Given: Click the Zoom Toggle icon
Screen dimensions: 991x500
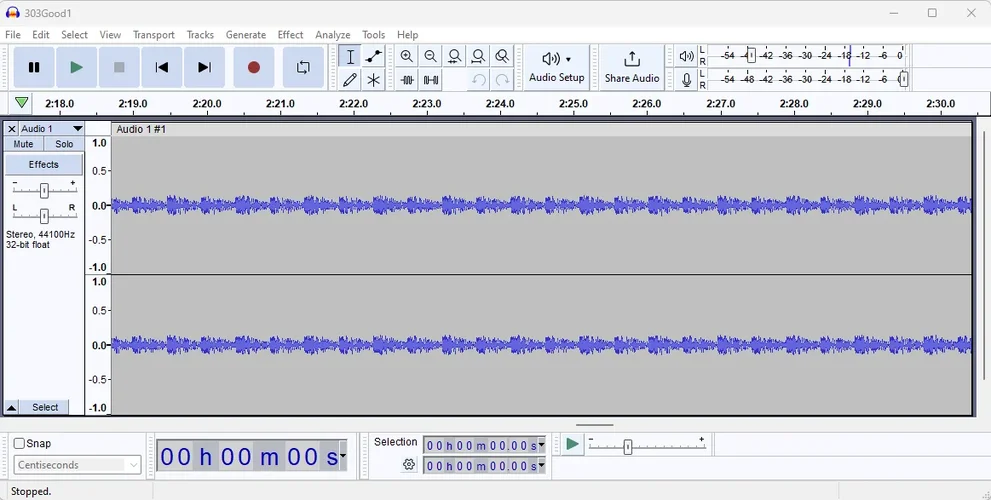Looking at the screenshot, I should tap(502, 56).
